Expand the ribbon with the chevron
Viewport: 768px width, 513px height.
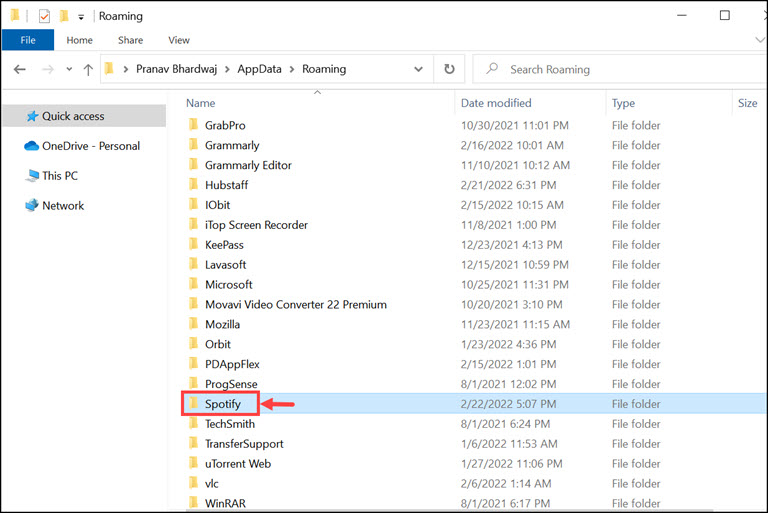coord(760,40)
